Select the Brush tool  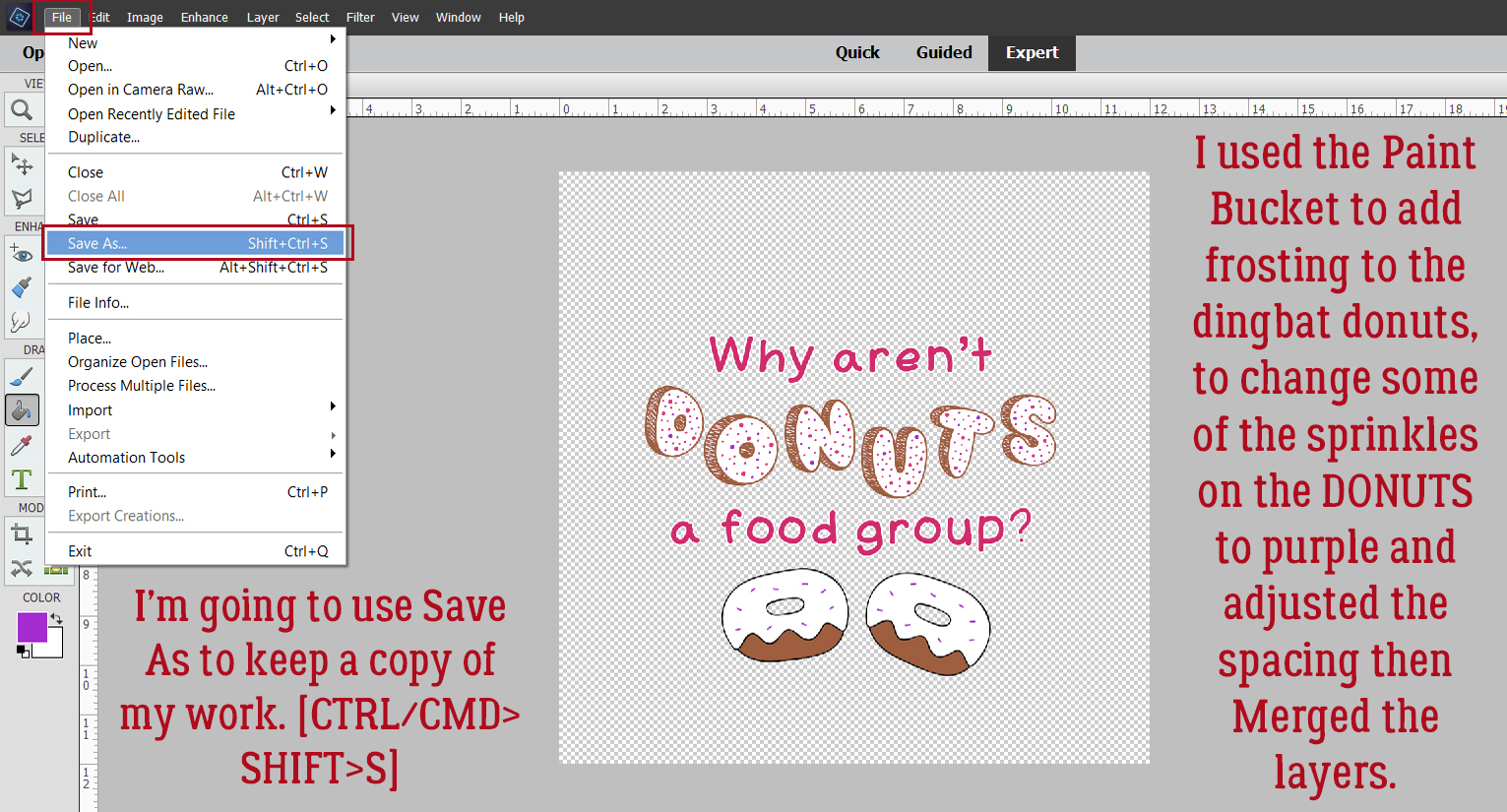[x=22, y=376]
